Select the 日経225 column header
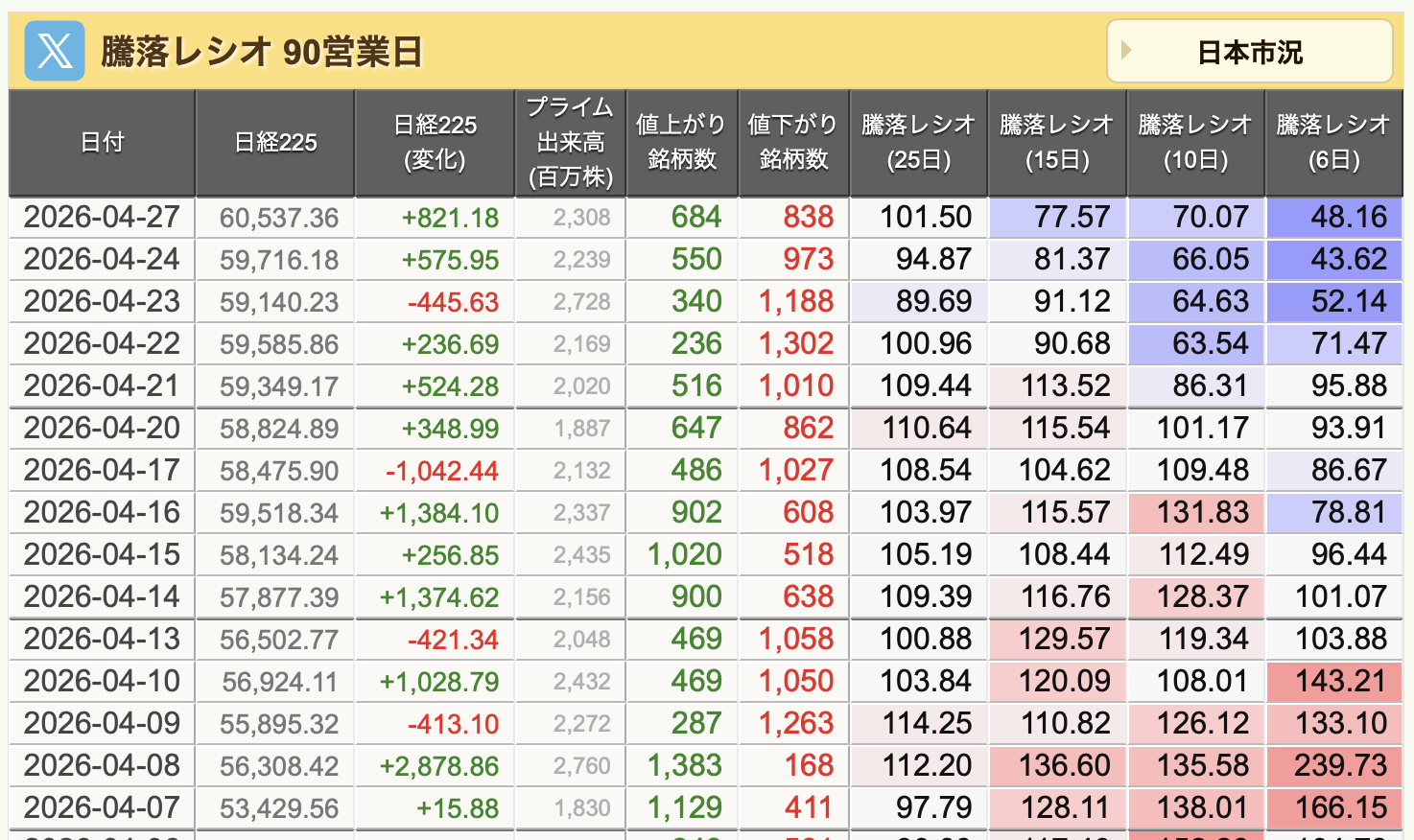1414x840 pixels. (275, 143)
